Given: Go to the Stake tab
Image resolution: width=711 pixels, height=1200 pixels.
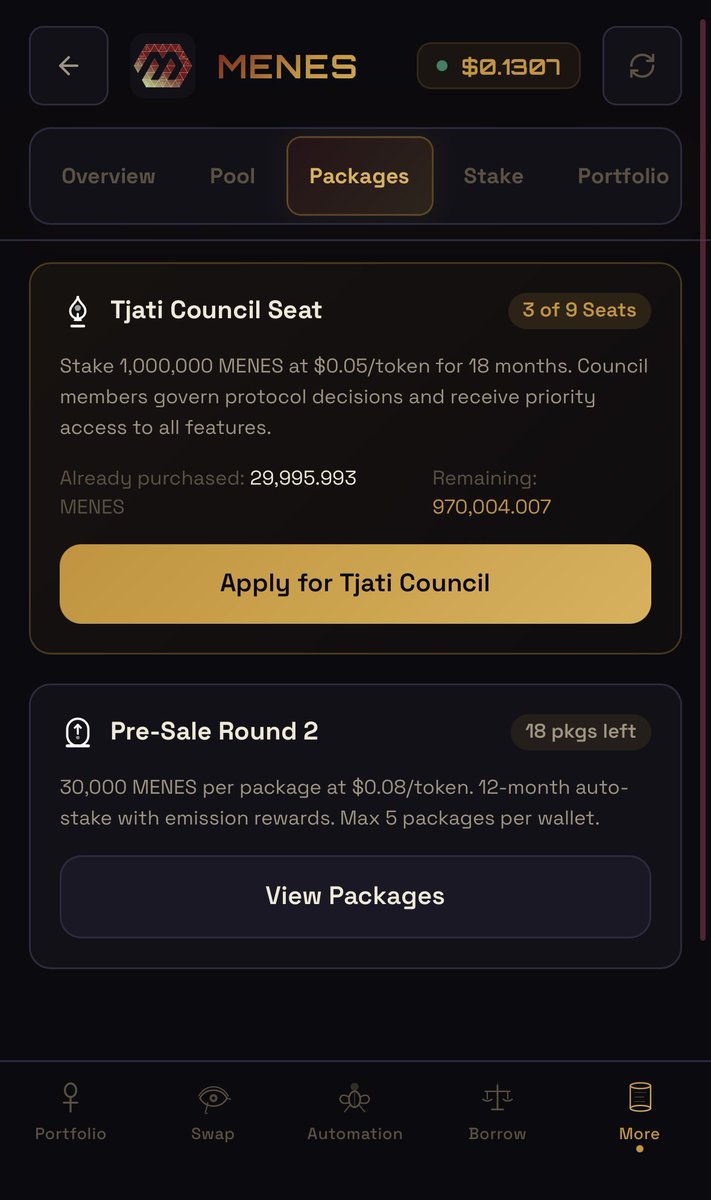Looking at the screenshot, I should 493,176.
